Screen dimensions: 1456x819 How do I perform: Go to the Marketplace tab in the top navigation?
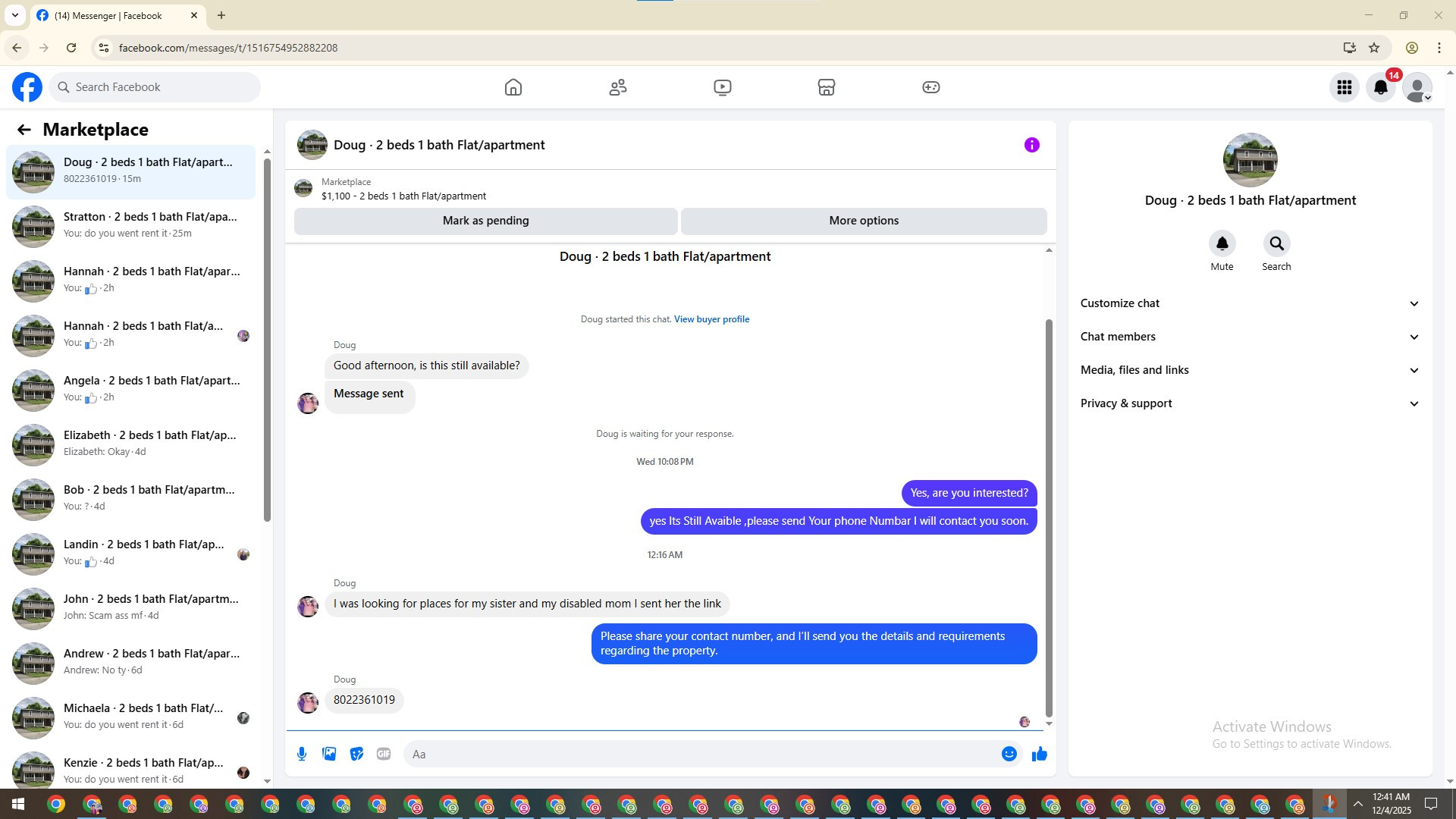coord(827,87)
